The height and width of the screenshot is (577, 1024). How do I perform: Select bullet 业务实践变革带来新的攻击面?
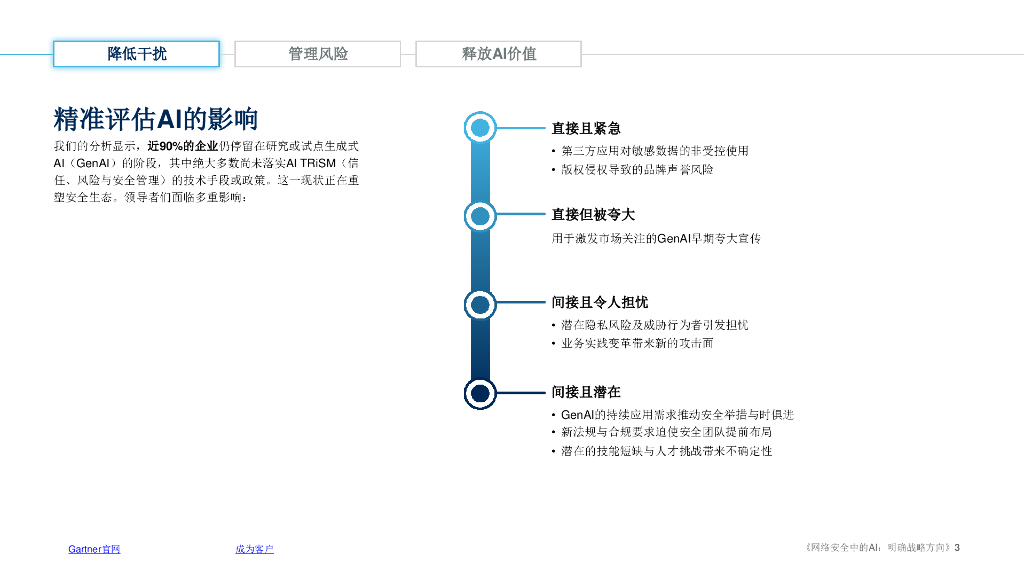click(x=637, y=343)
